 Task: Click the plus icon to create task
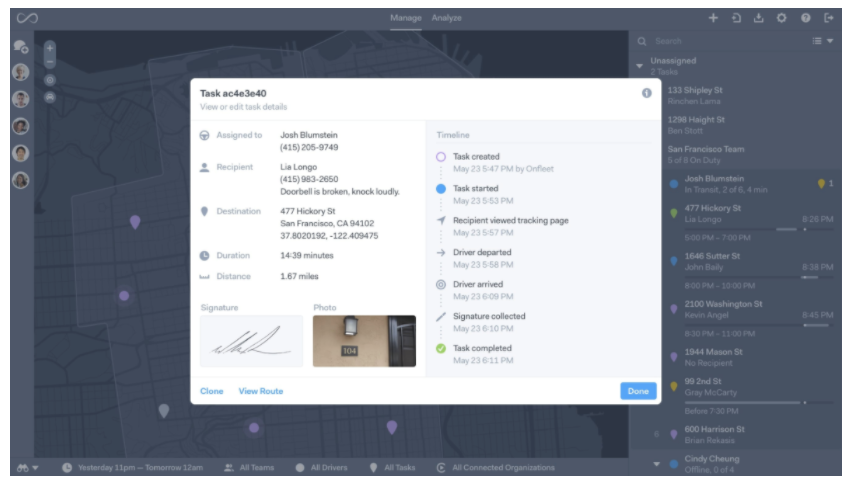coord(713,18)
